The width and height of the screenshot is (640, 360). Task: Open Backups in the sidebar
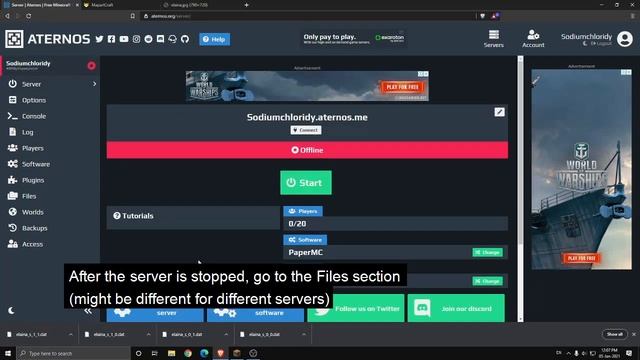tap(35, 228)
